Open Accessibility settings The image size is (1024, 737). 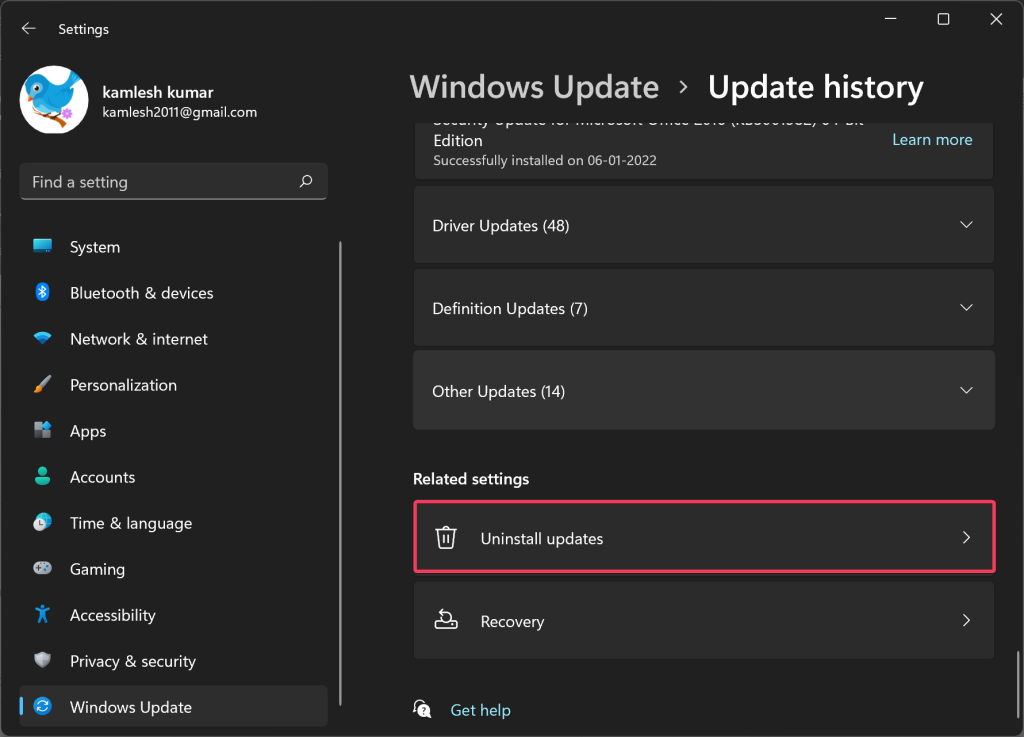point(173,615)
